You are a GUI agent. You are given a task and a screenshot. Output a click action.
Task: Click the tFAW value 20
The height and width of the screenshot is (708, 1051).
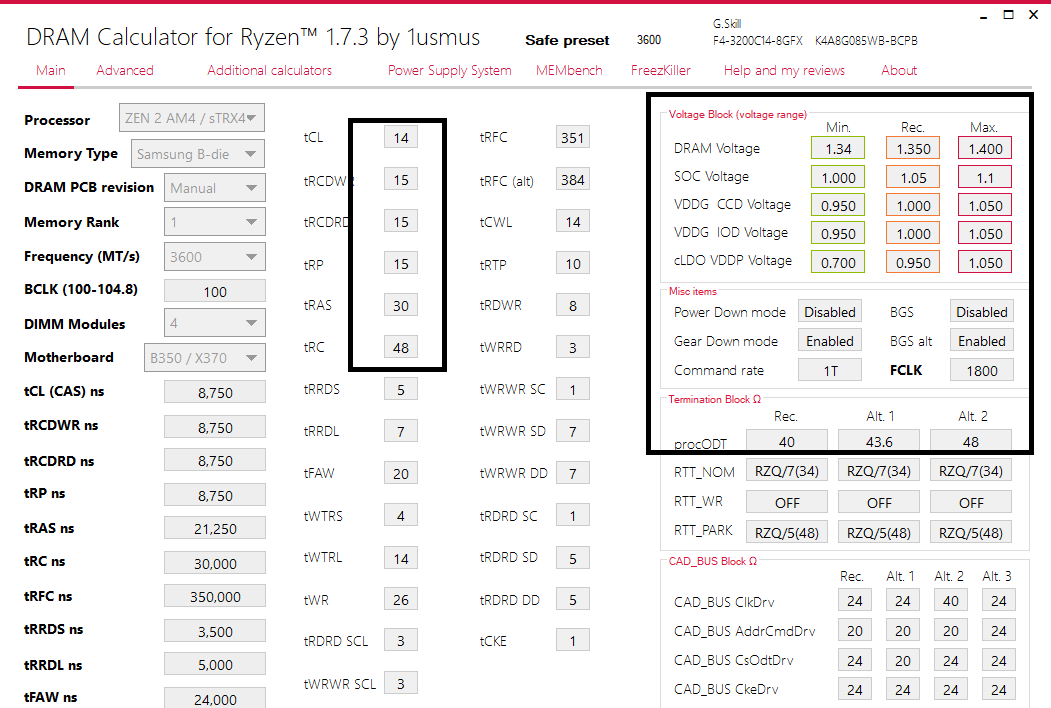pos(401,473)
